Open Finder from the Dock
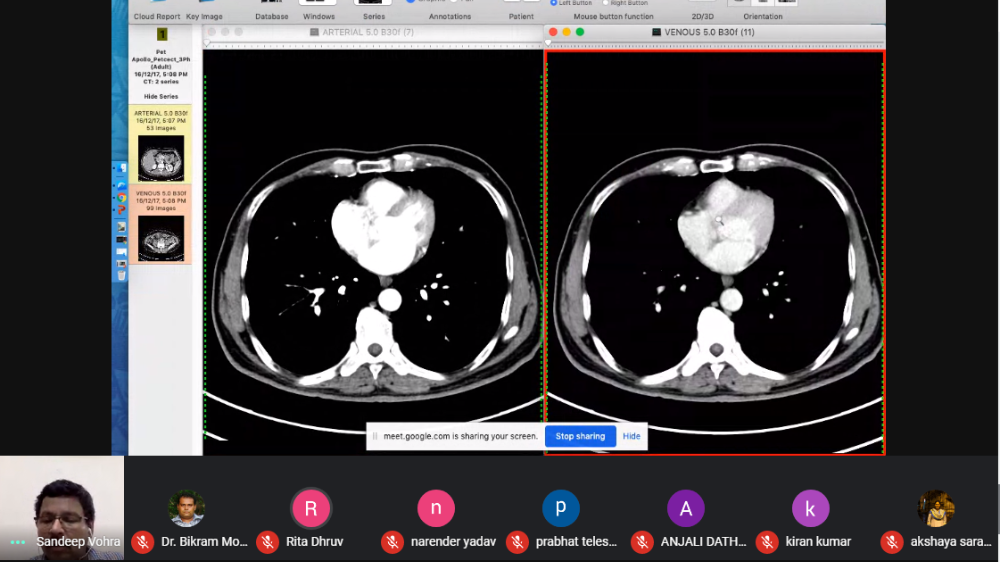Screen dimensions: 1000x562 (x=121, y=168)
